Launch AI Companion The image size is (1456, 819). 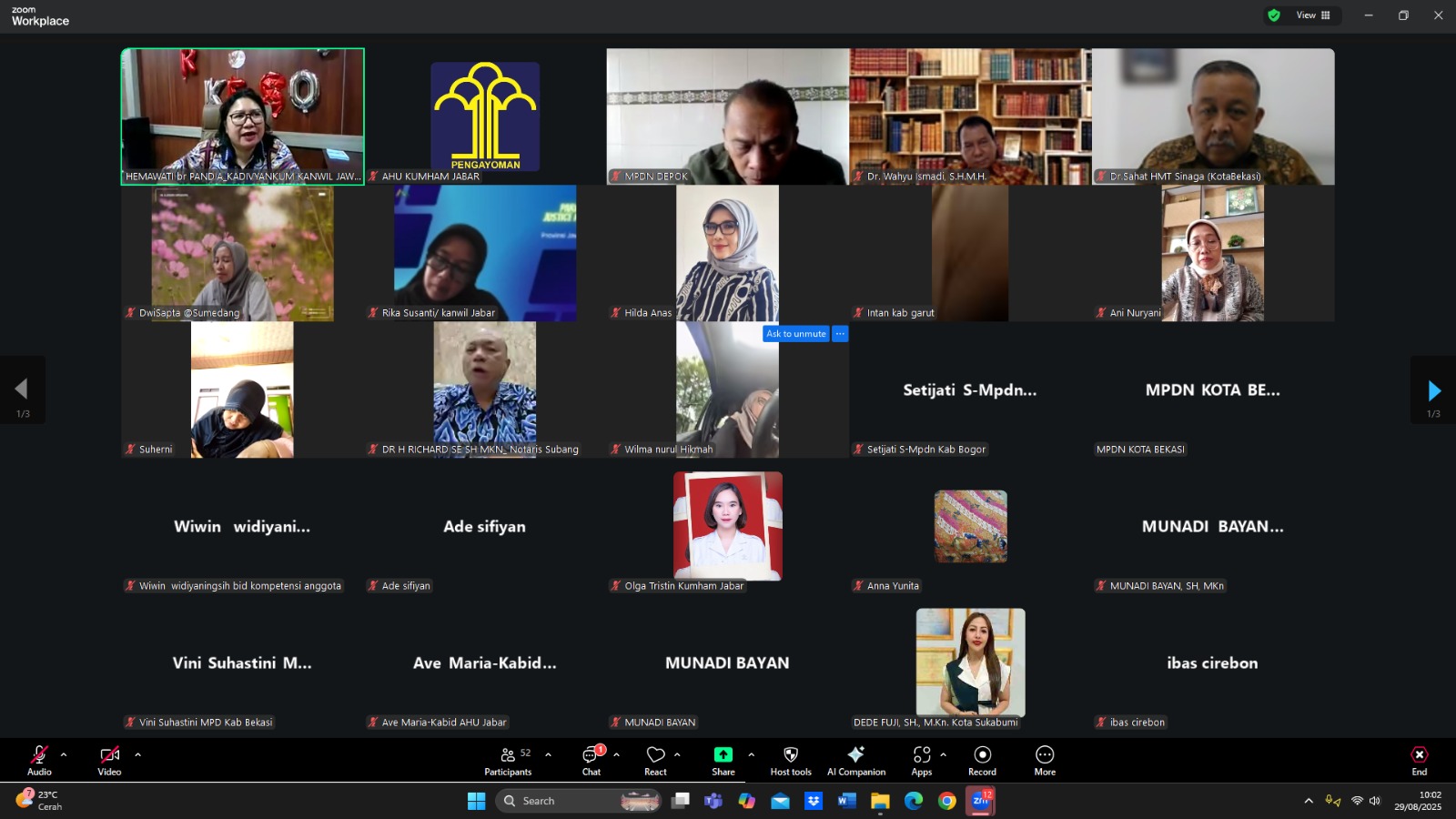[855, 761]
